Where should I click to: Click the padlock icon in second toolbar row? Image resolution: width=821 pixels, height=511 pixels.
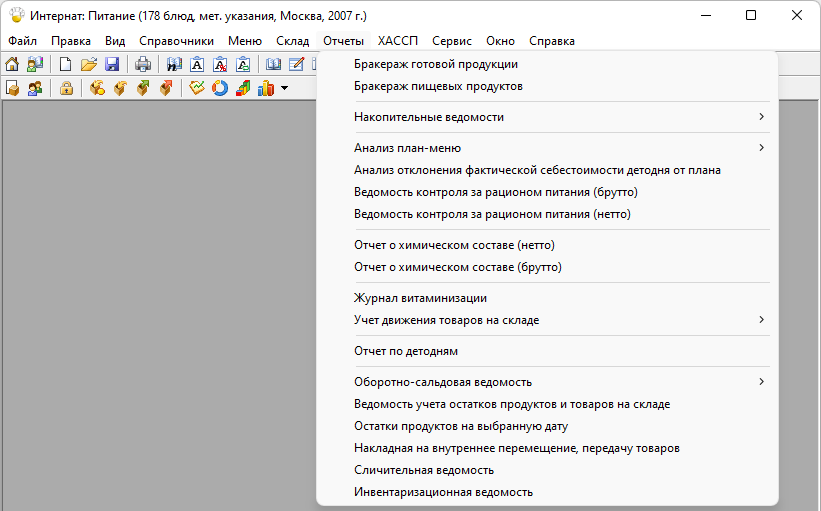[x=66, y=89]
